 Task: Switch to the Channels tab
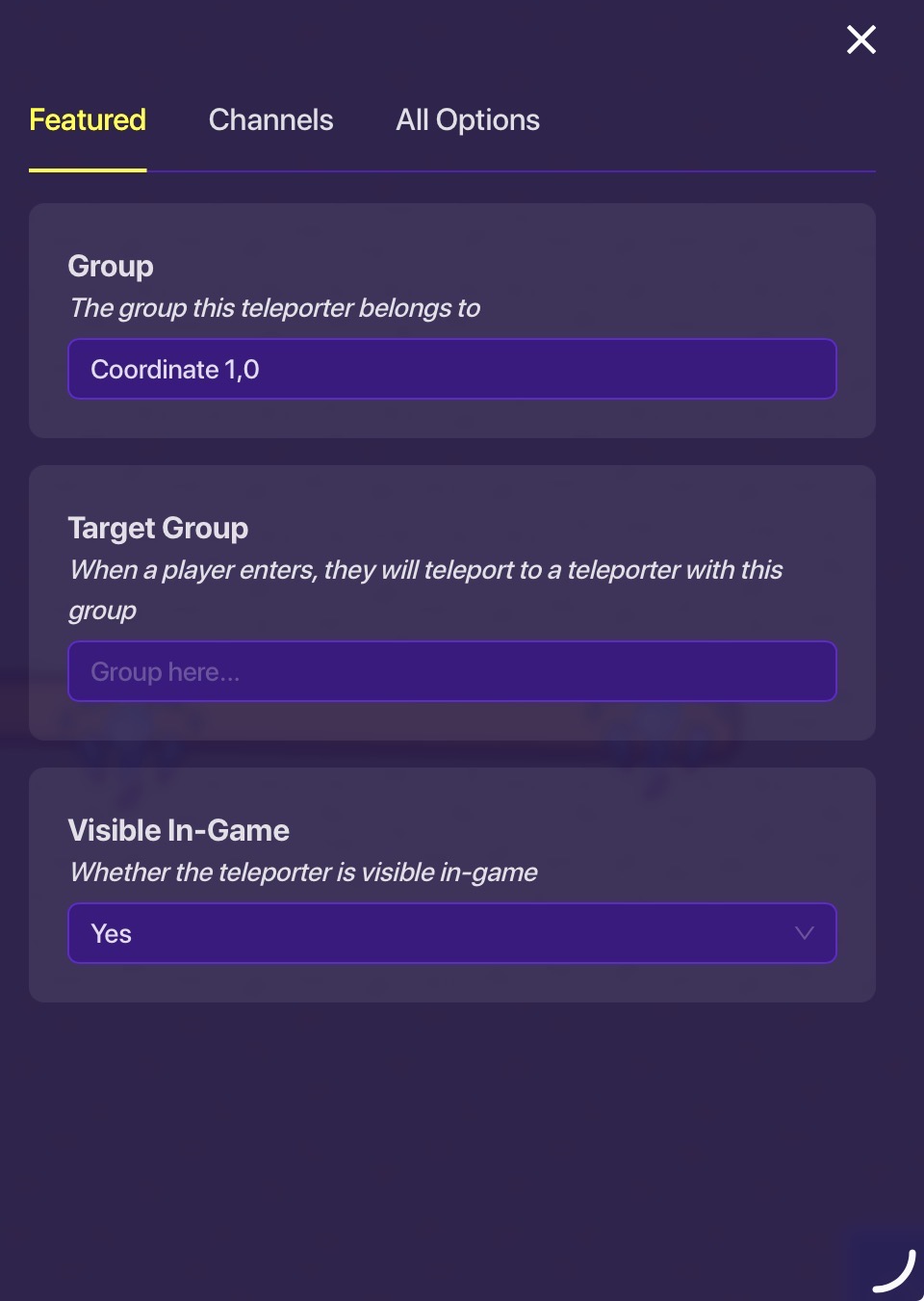coord(270,119)
